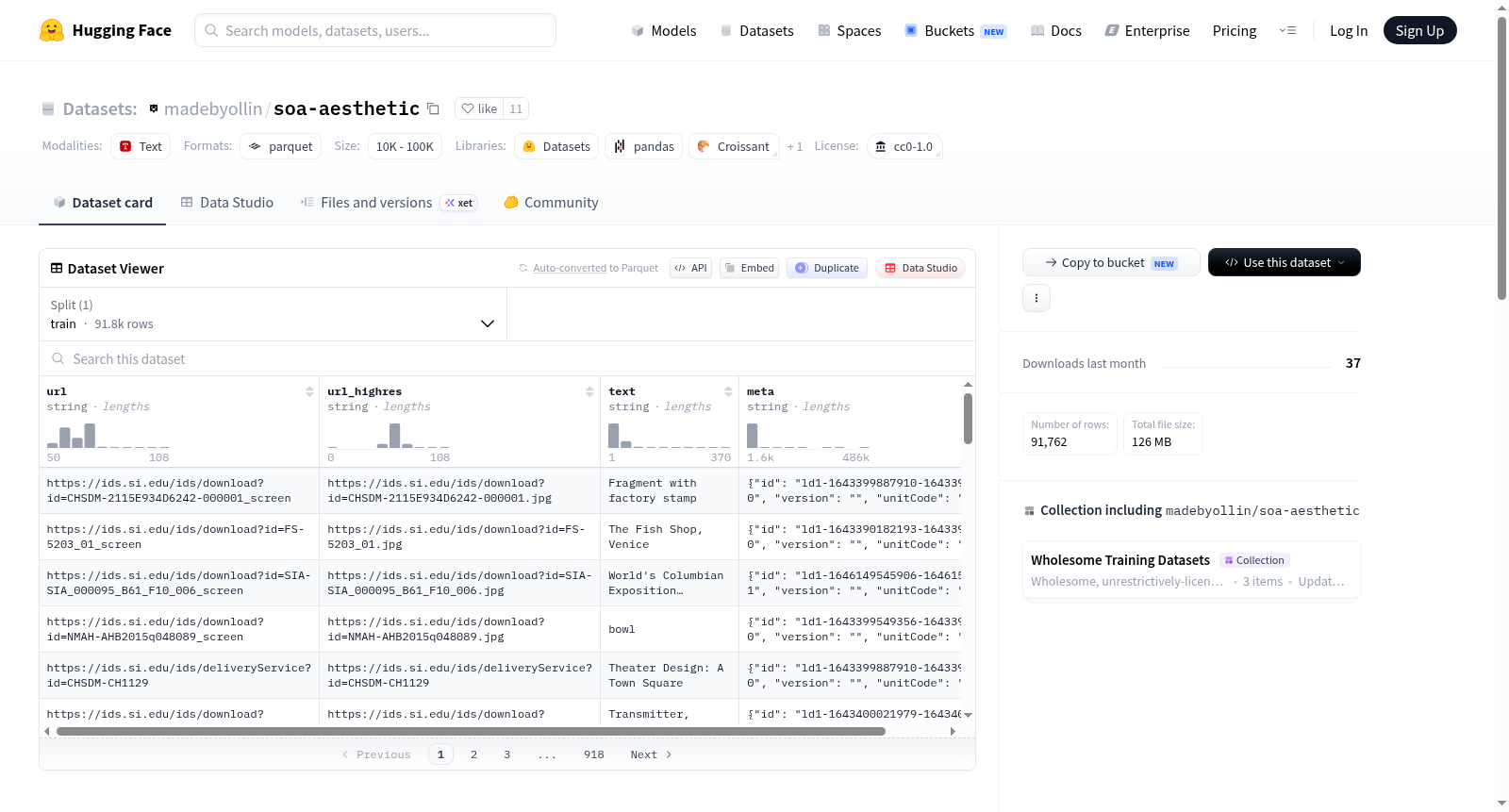The image size is (1509, 812).
Task: Open the cc0-1.0 license tag
Action: point(904,146)
